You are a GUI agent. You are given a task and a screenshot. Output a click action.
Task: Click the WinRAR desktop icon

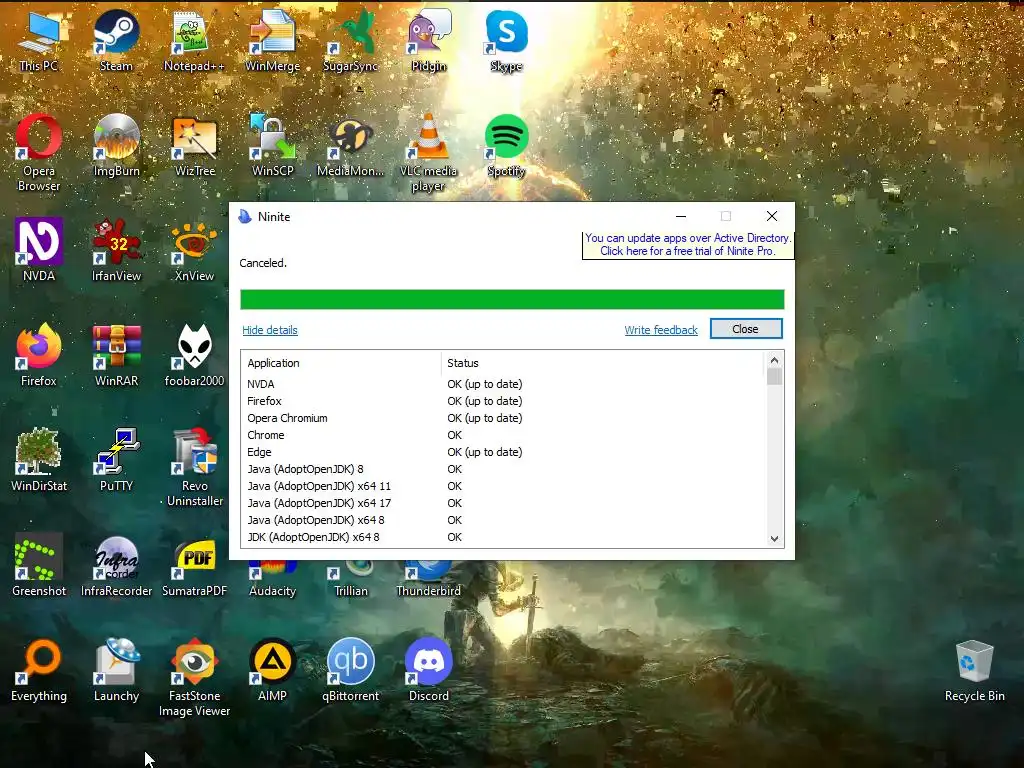click(x=116, y=355)
